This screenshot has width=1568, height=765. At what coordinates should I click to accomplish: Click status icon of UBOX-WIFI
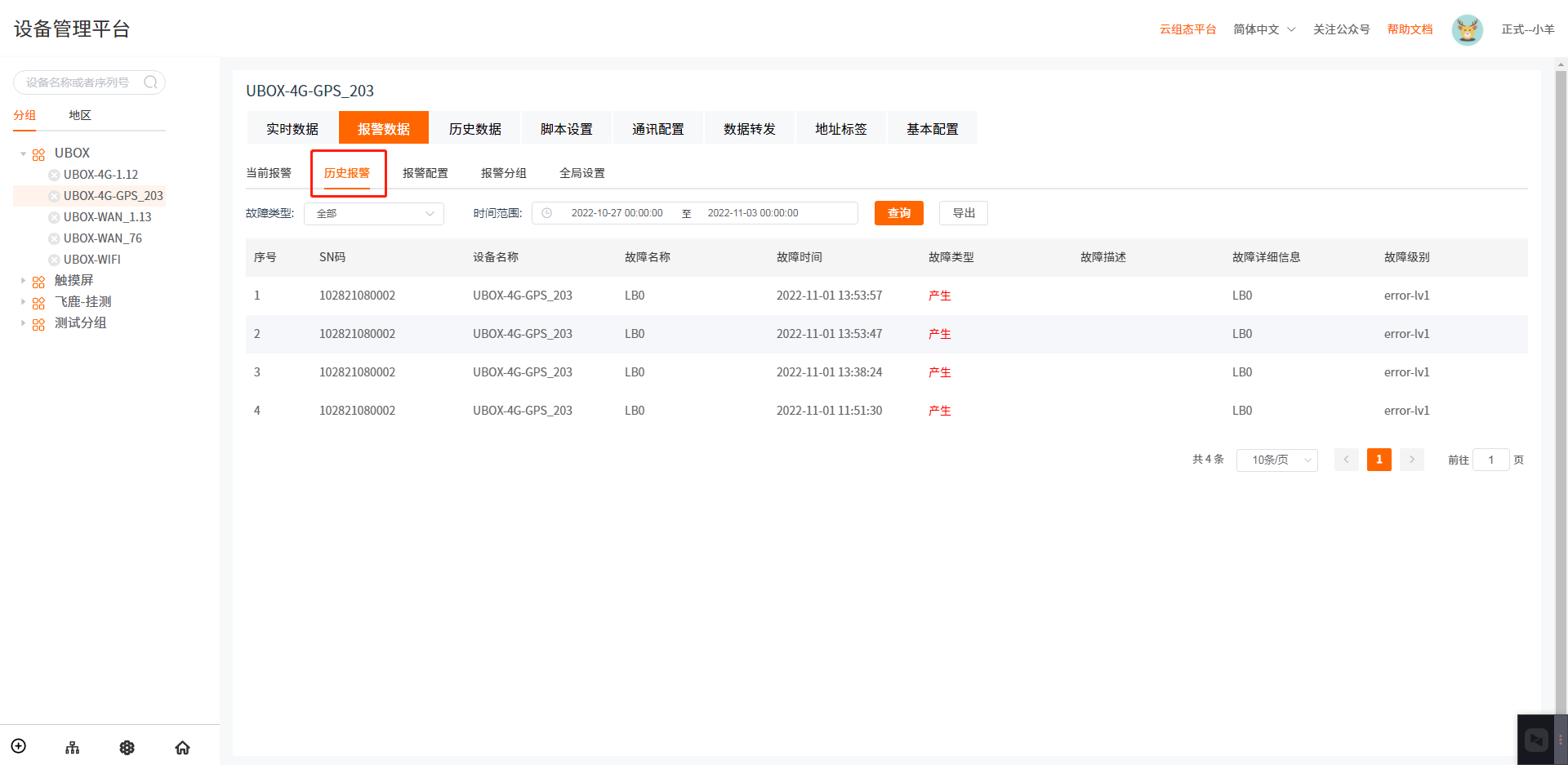(54, 260)
